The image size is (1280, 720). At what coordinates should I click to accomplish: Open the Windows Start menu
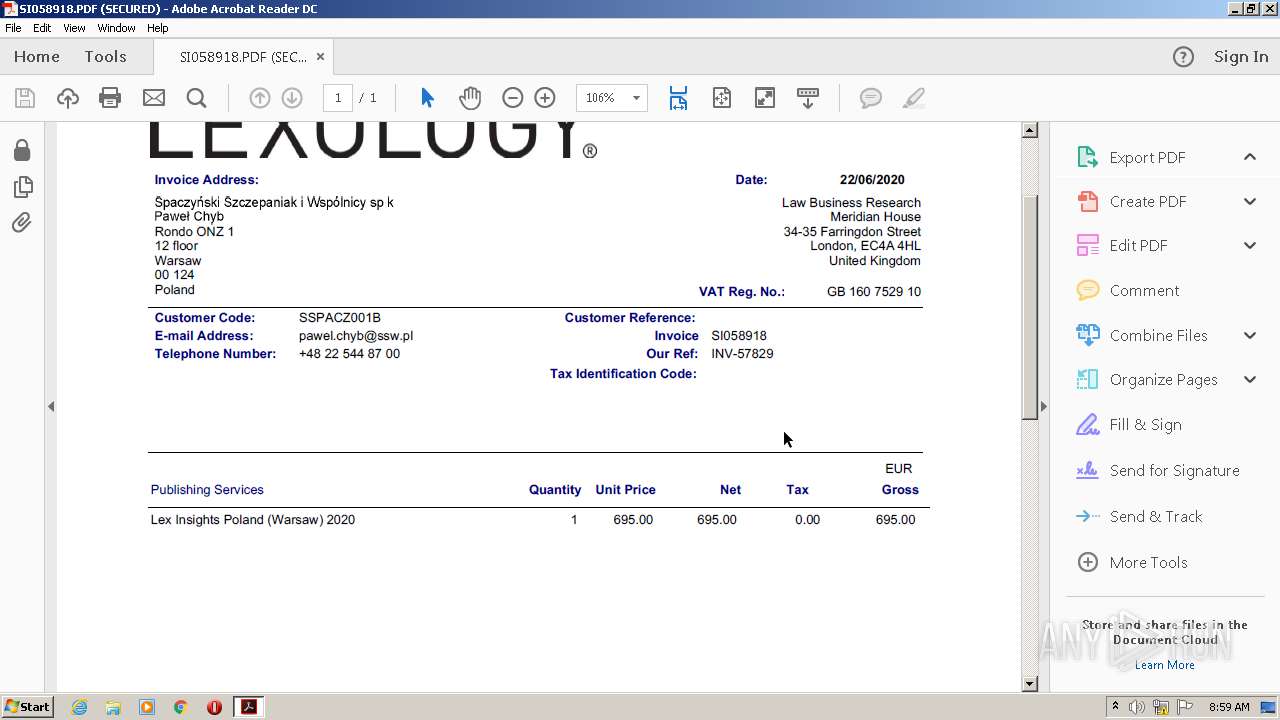point(27,707)
